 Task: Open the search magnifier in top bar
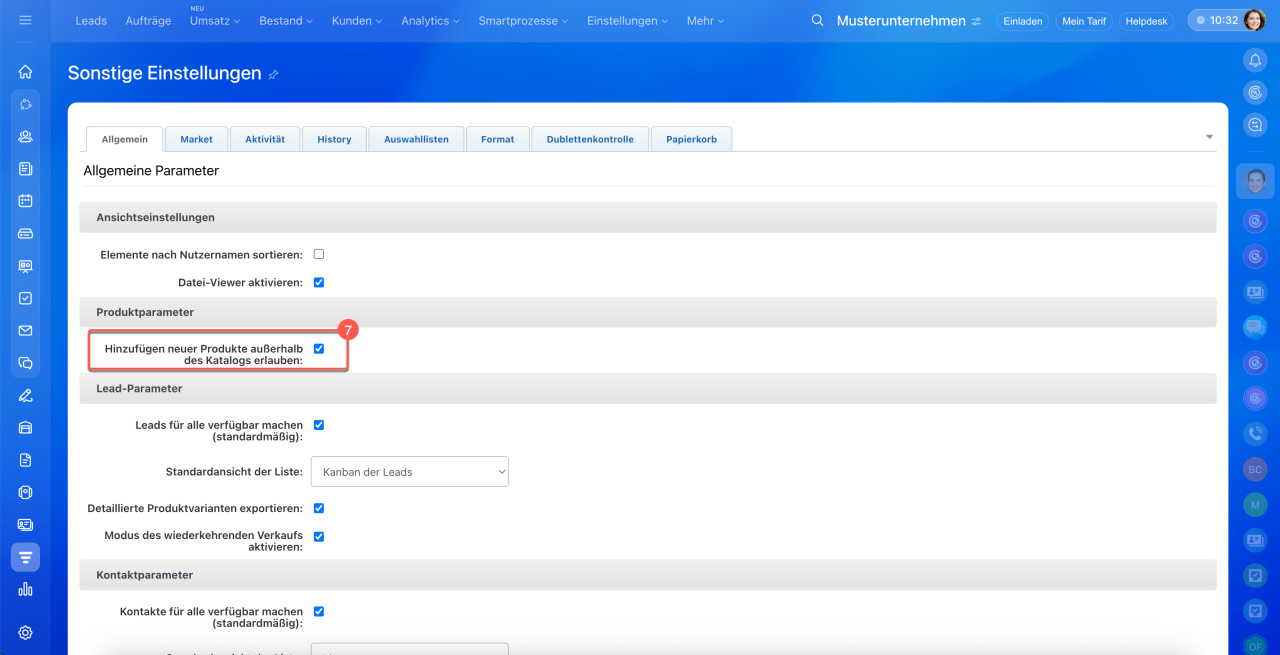[x=817, y=21]
